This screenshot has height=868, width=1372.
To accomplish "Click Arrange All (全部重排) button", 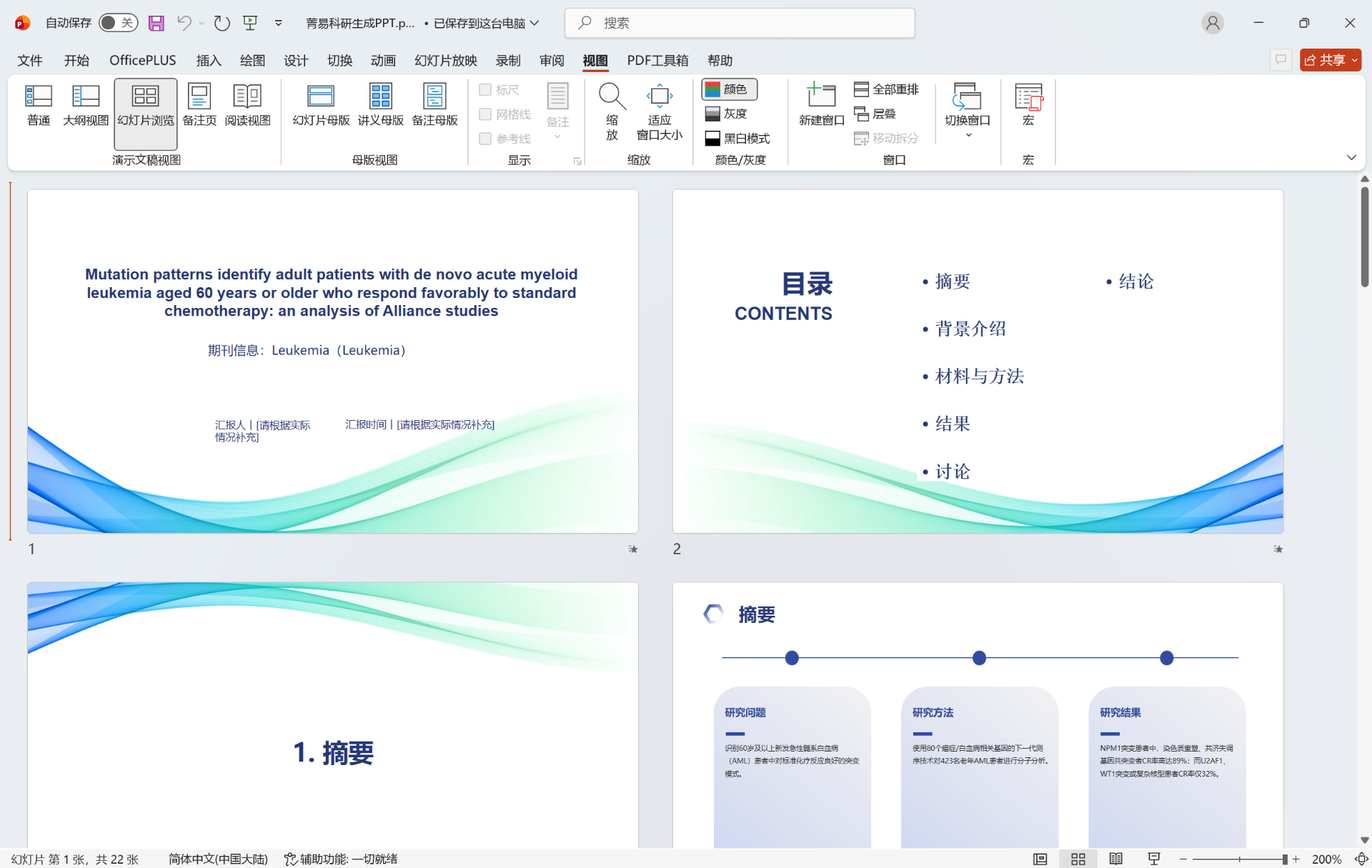I will [x=886, y=89].
